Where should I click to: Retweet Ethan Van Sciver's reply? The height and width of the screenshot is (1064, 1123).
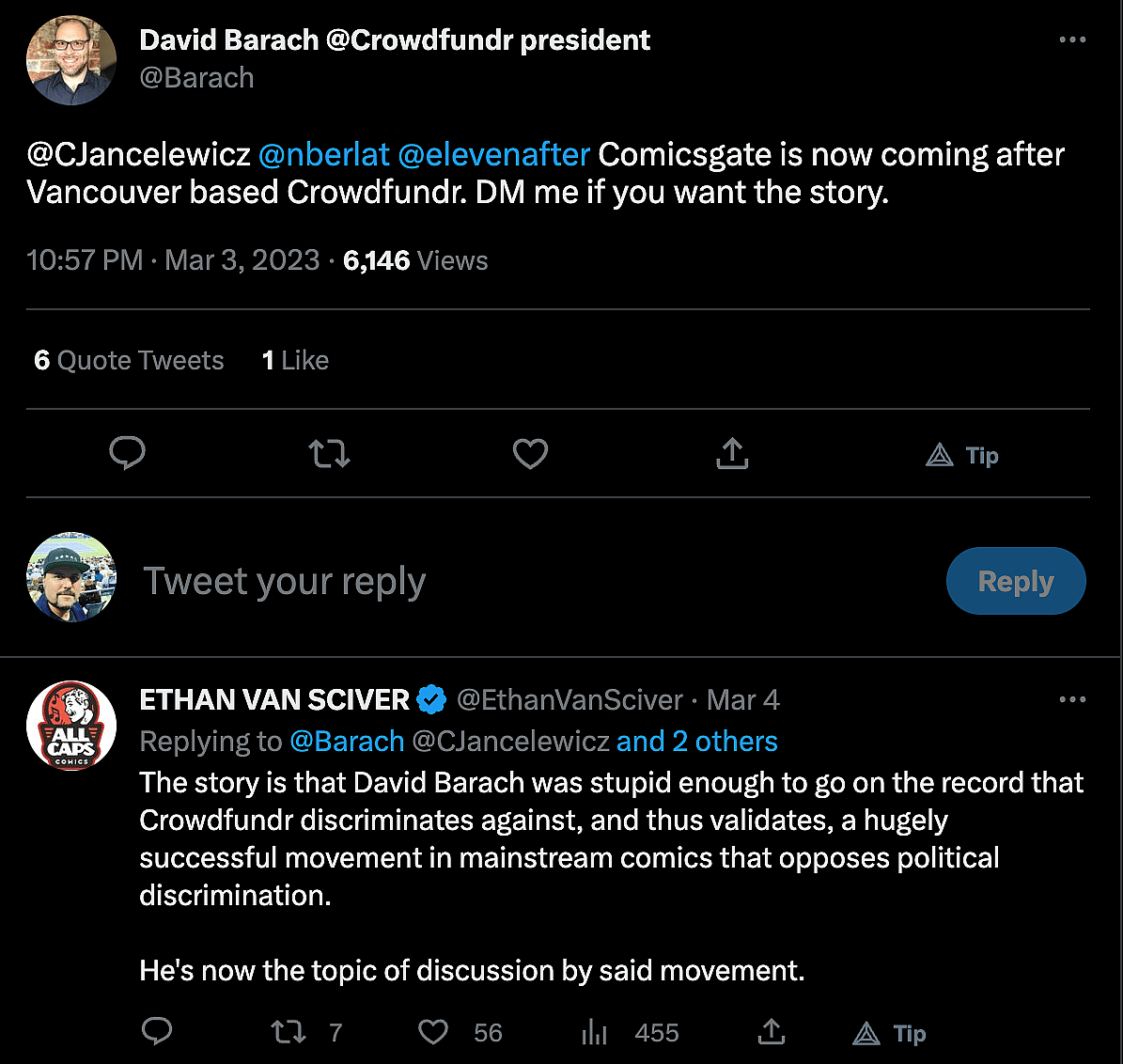(x=289, y=1033)
